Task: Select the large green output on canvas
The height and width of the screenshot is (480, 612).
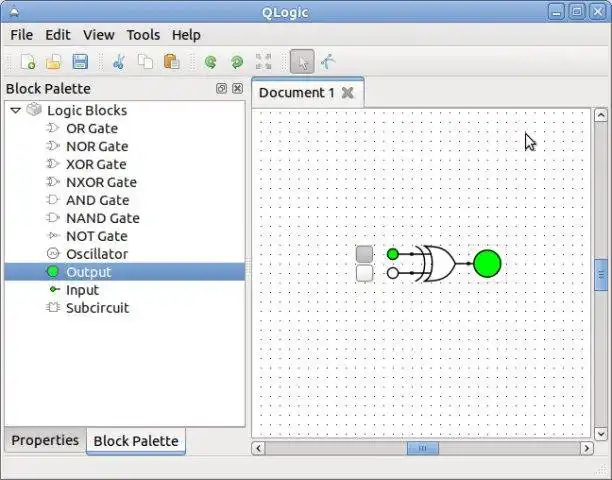Action: click(487, 264)
